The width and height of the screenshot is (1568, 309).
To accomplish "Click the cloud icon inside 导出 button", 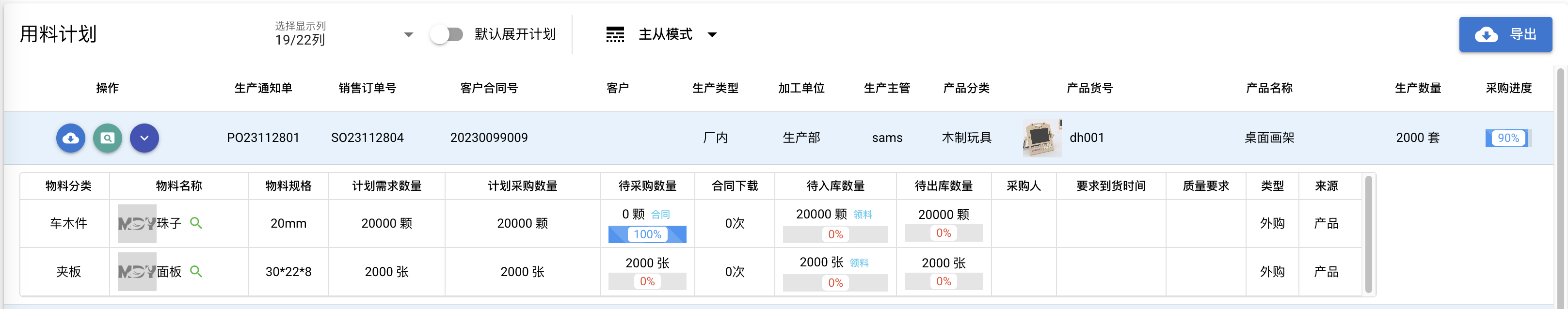I will (1486, 35).
